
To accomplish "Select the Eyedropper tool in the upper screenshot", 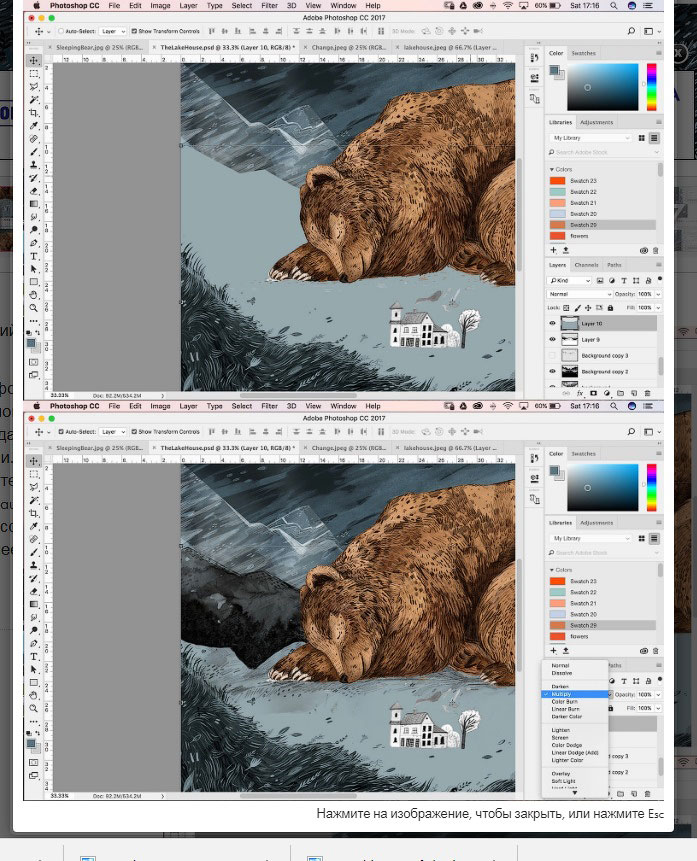I will (34, 126).
